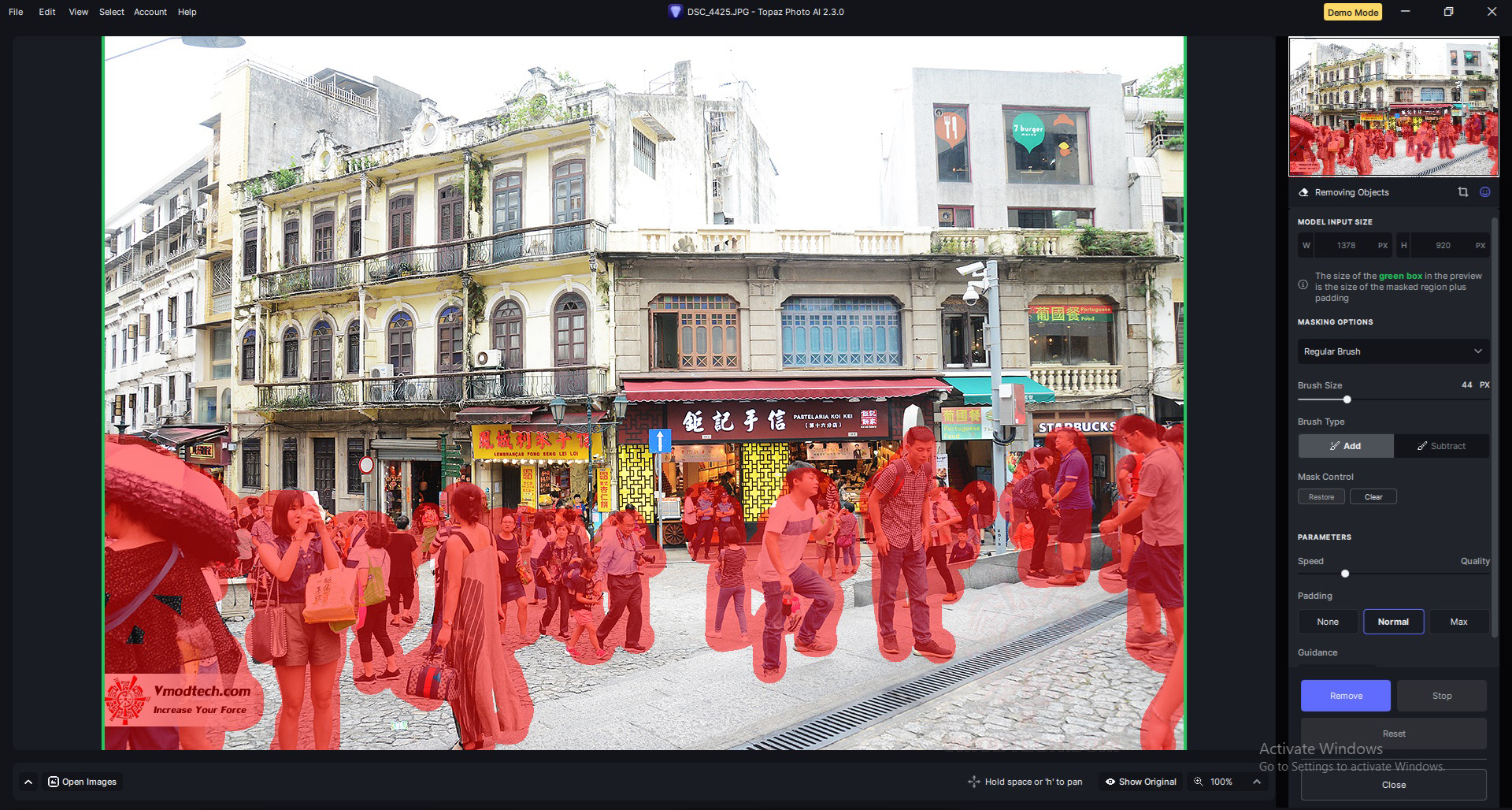Viewport: 1512px width, 810px height.
Task: Focus the model input height field
Action: 1443,245
